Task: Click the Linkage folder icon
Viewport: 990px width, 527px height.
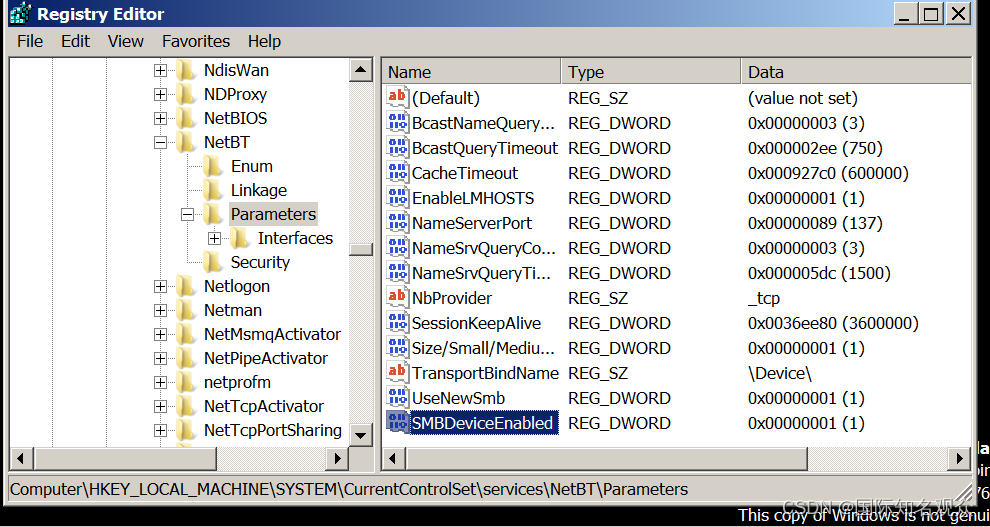Action: click(213, 190)
